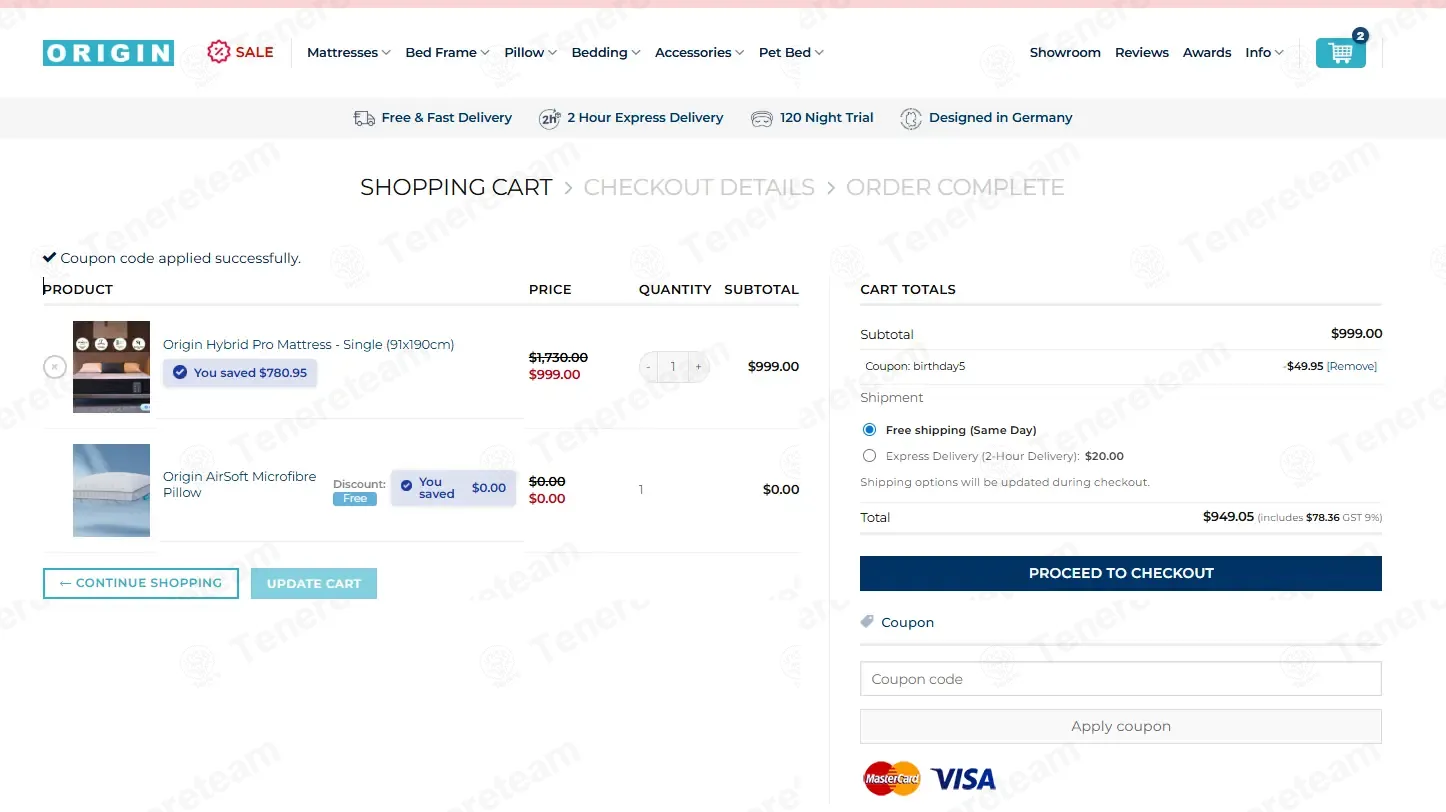Image resolution: width=1446 pixels, height=812 pixels.
Task: Expand the Mattresses menu
Action: point(348,53)
